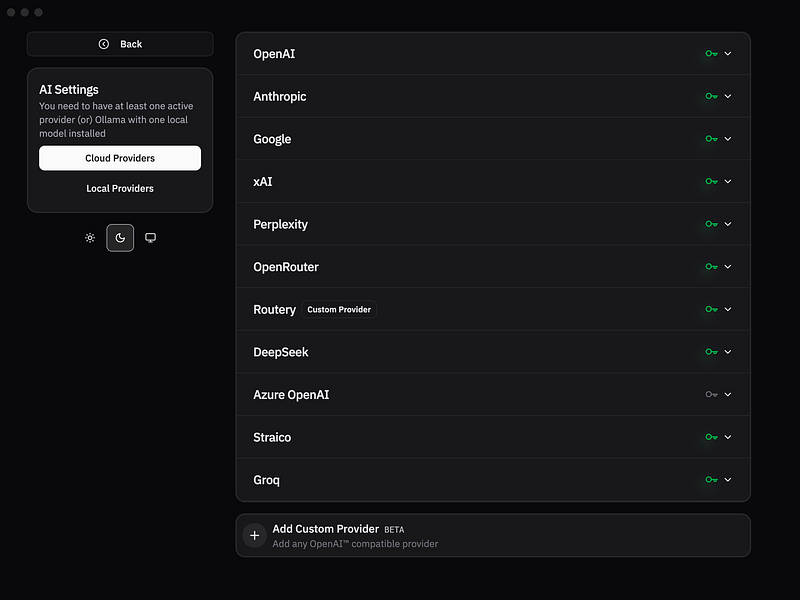Click the AI Settings heading
Screen dimensions: 800x600
[x=69, y=90]
